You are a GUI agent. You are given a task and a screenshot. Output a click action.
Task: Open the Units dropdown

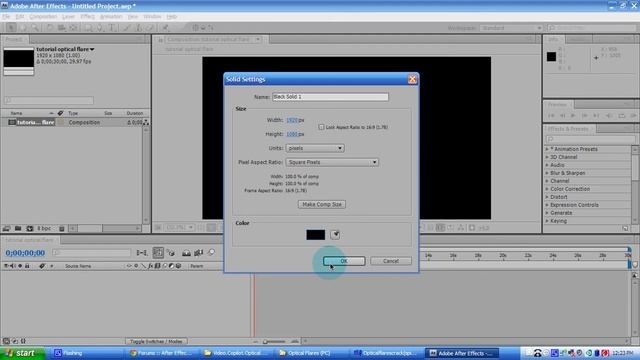tap(315, 148)
